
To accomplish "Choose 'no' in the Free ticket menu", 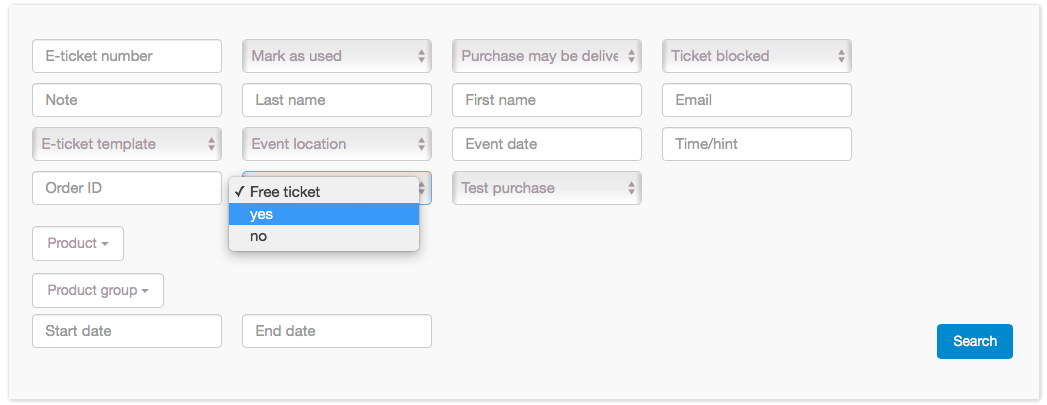I will 323,237.
